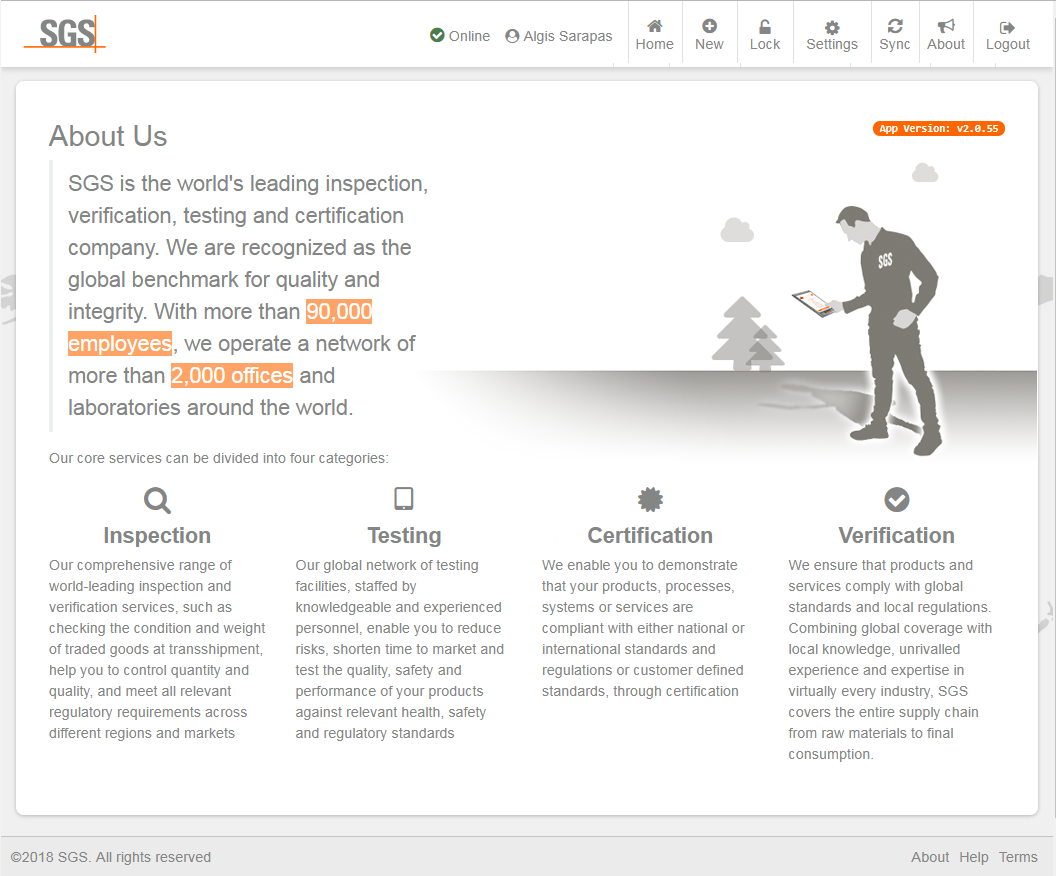Click the Certification badge icon

[651, 500]
